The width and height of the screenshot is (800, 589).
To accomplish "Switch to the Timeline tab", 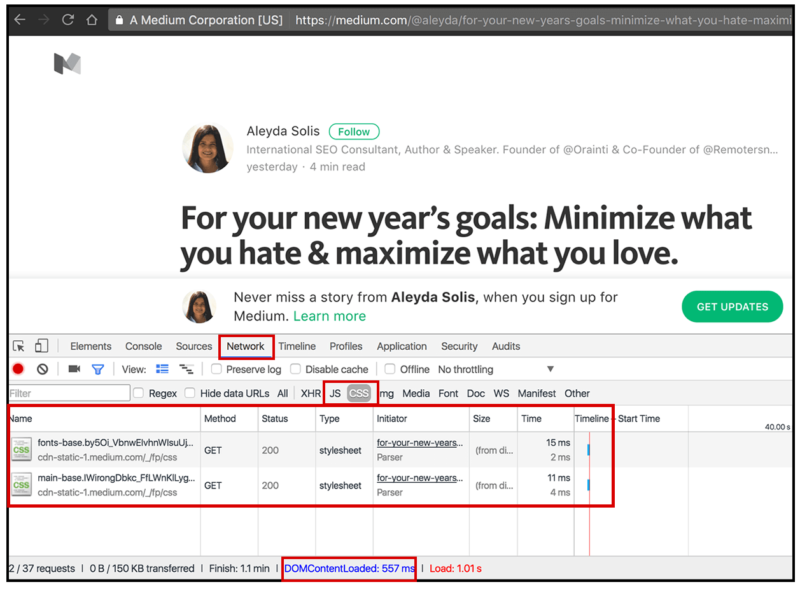I will tap(297, 346).
